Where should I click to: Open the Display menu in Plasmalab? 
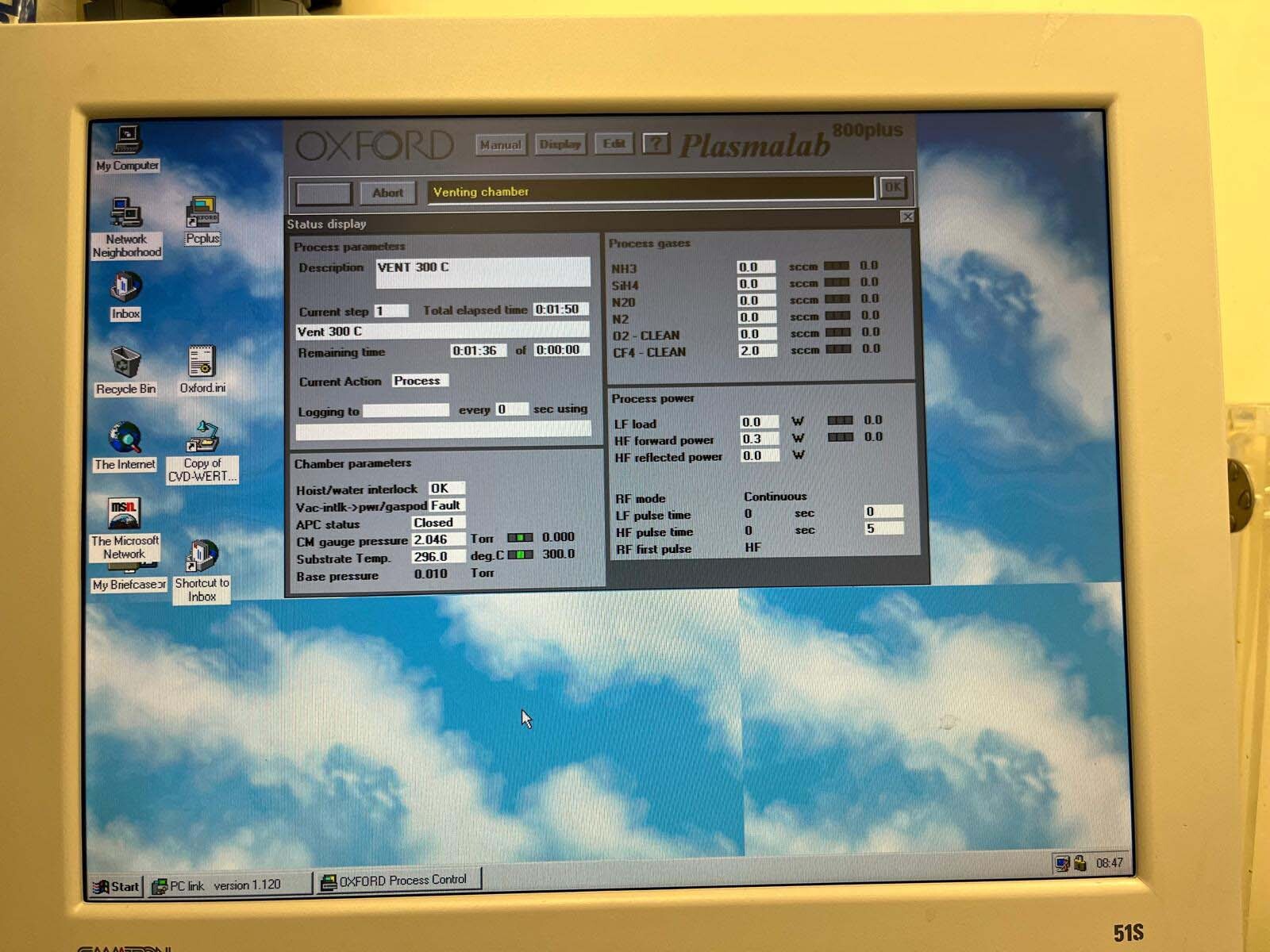point(560,144)
